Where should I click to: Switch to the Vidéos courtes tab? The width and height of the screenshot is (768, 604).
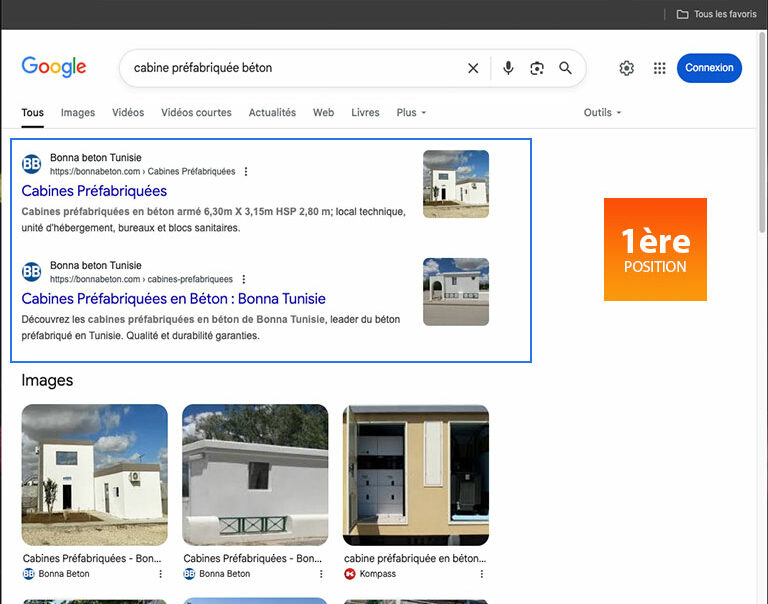point(196,113)
